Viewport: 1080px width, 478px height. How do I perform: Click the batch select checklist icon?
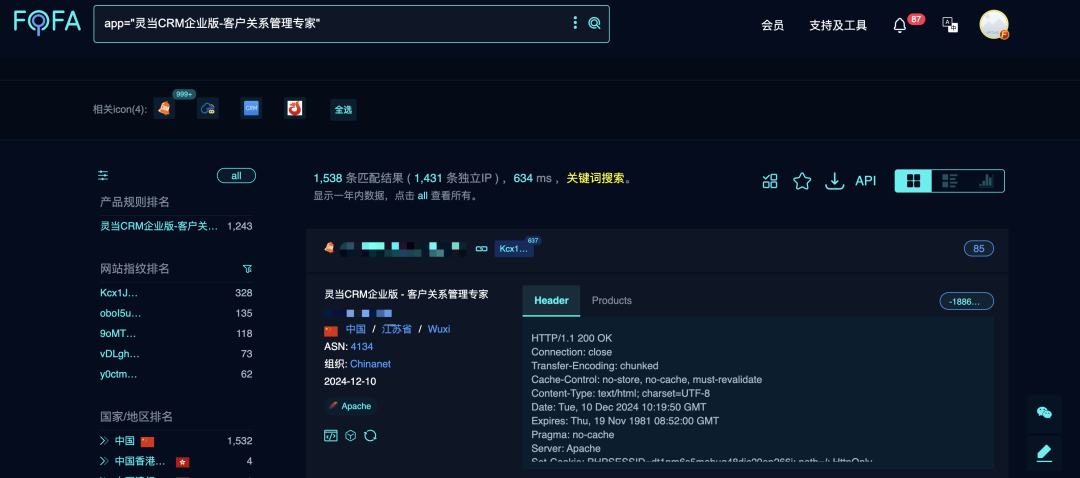(x=770, y=181)
